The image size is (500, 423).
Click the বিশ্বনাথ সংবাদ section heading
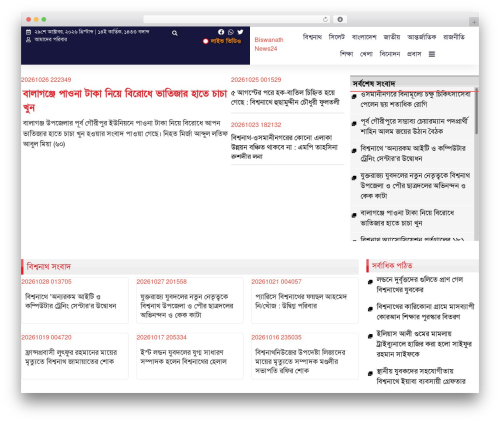(49, 267)
